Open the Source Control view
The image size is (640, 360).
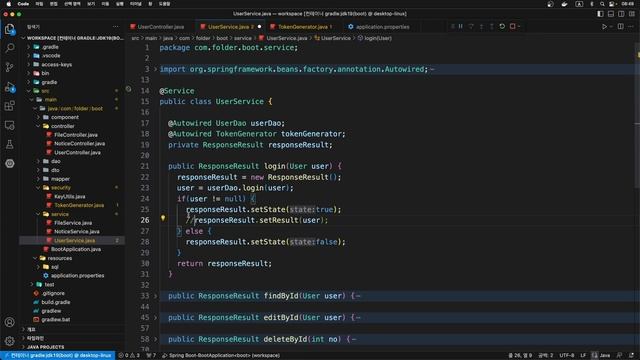9,67
